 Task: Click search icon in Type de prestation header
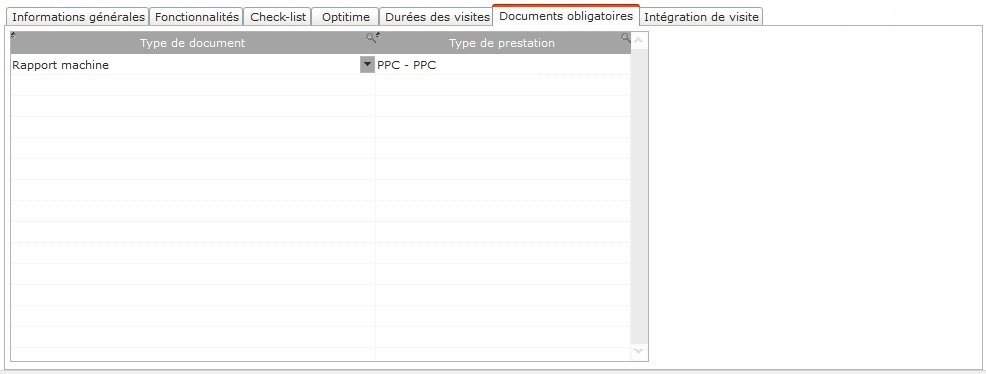(x=626, y=38)
